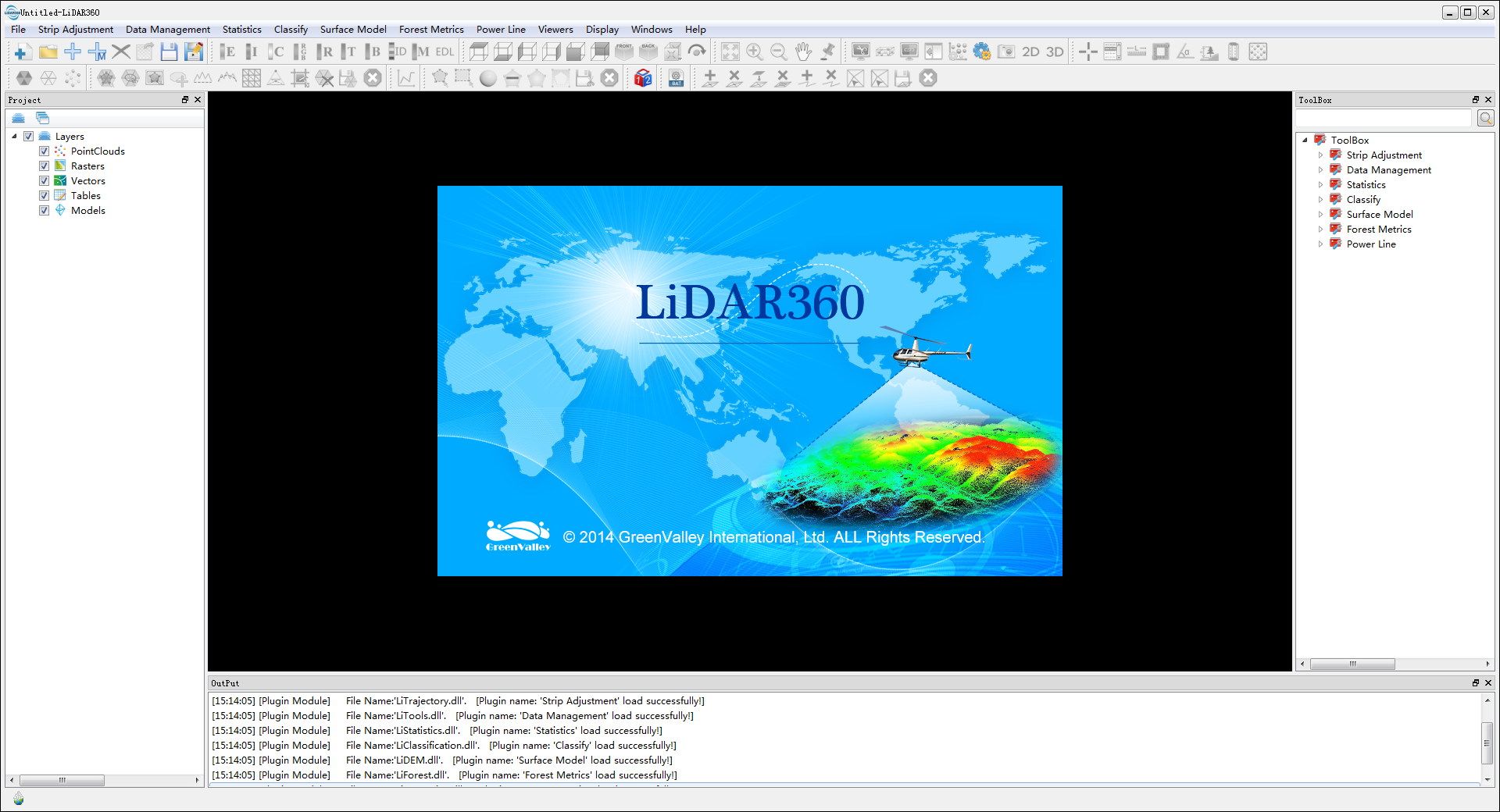
Task: Switch to 2D view mode
Action: [1030, 52]
